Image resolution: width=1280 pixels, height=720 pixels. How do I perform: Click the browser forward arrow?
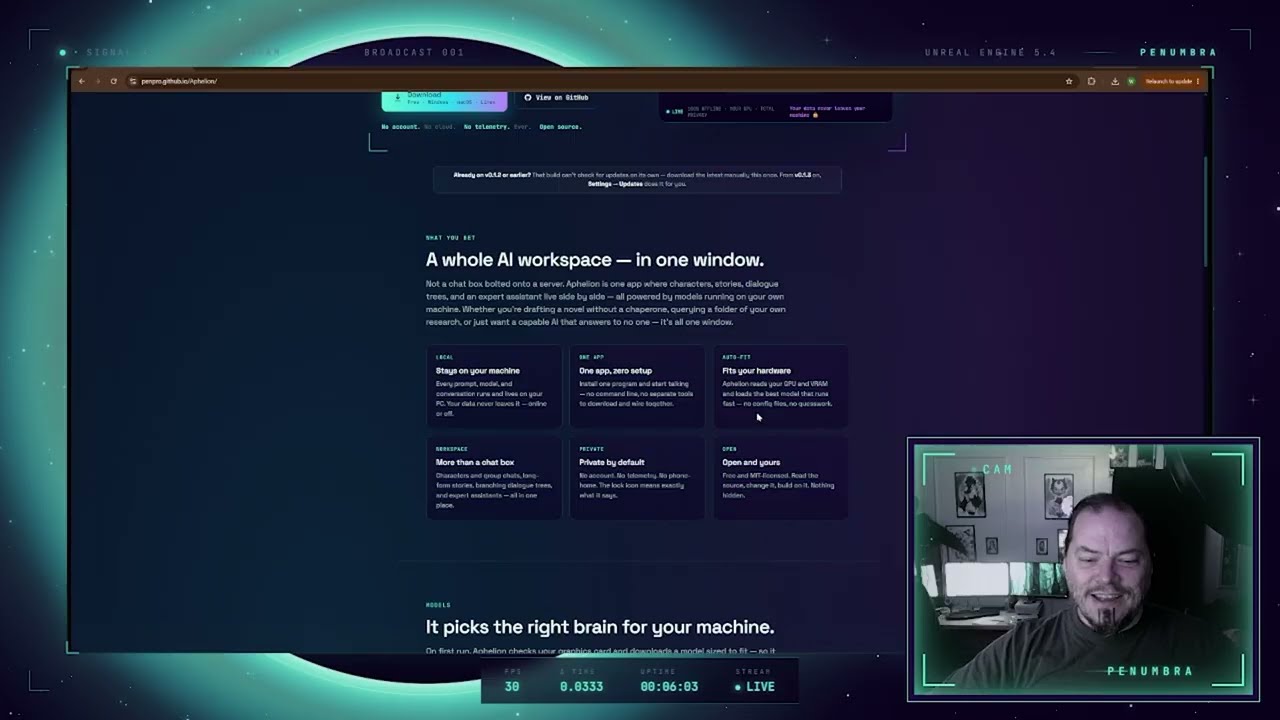coord(97,81)
